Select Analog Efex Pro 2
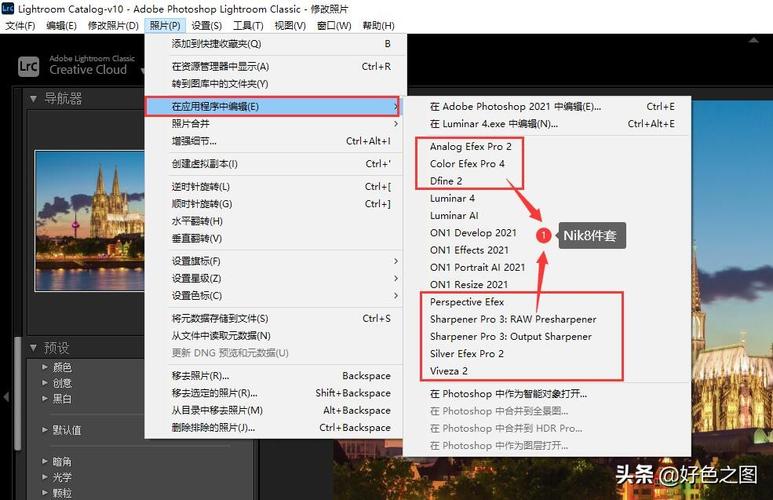Viewport: 773px width, 500px height. pos(547,146)
